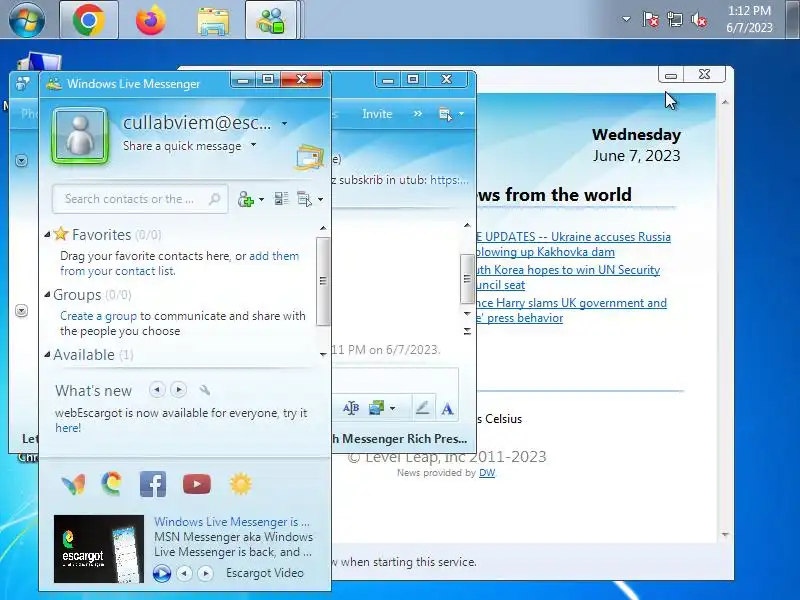The width and height of the screenshot is (800, 600).
Task: Click the user profile picture
Action: [80, 136]
